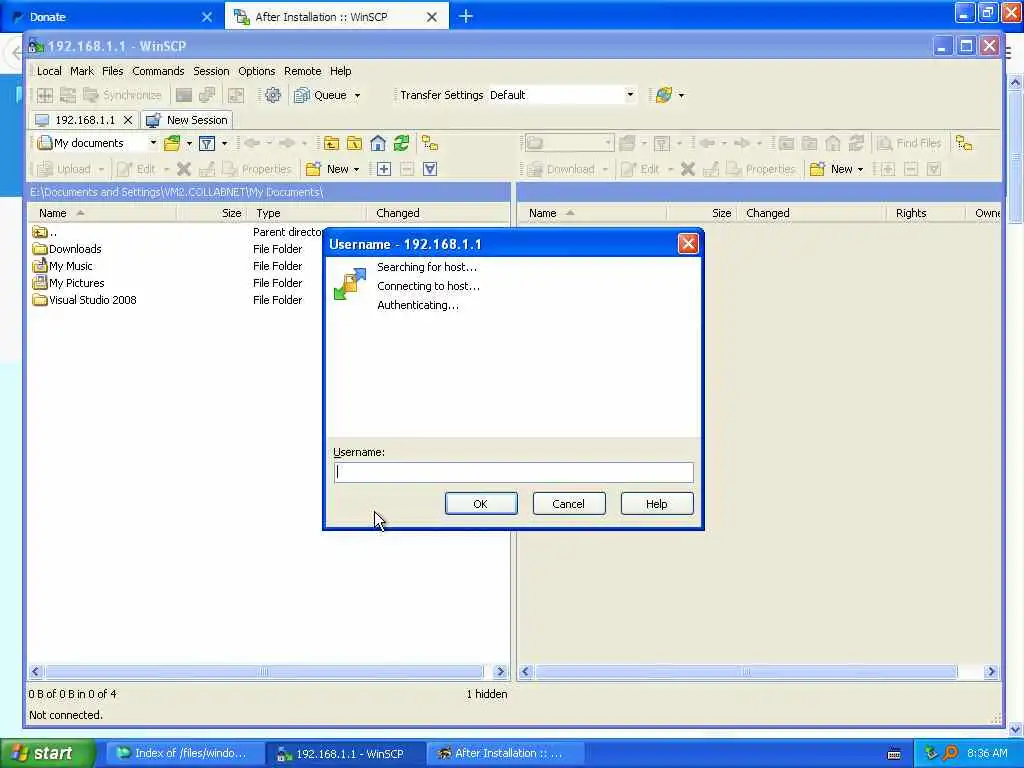Sort the remote panel by Rights column

click(925, 213)
